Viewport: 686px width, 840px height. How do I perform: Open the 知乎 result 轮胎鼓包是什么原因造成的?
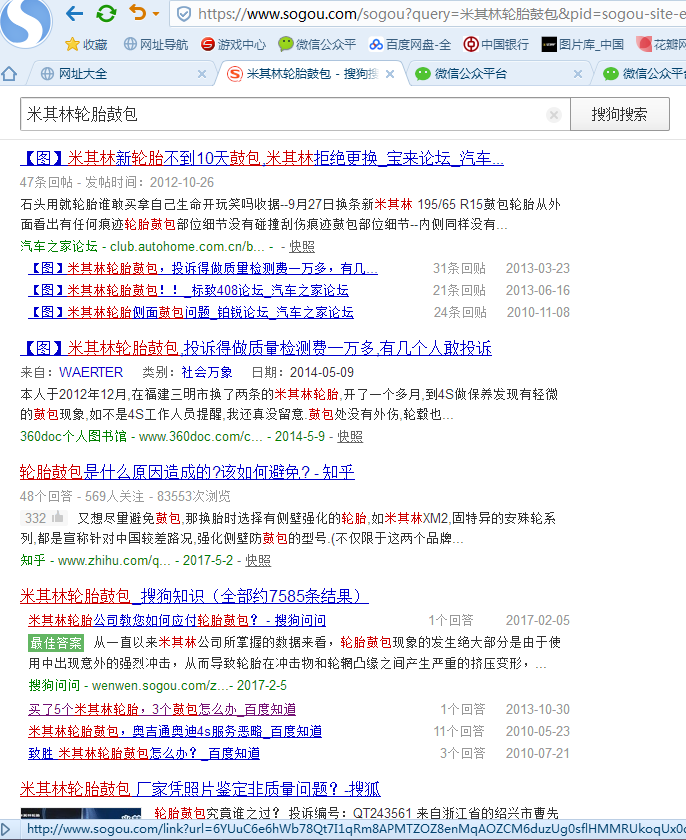pyautogui.click(x=187, y=472)
